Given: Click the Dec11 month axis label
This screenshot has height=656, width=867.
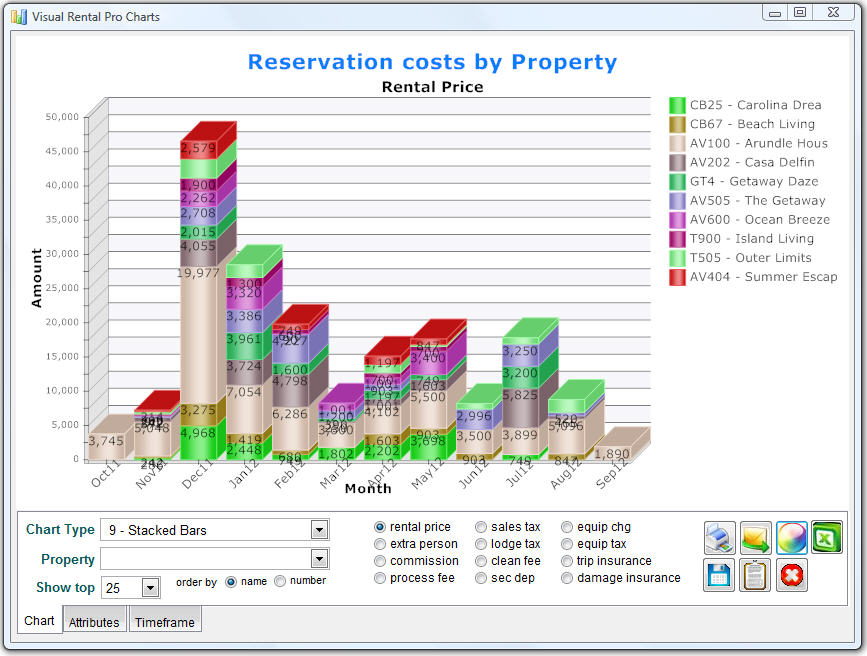Looking at the screenshot, I should (x=197, y=474).
